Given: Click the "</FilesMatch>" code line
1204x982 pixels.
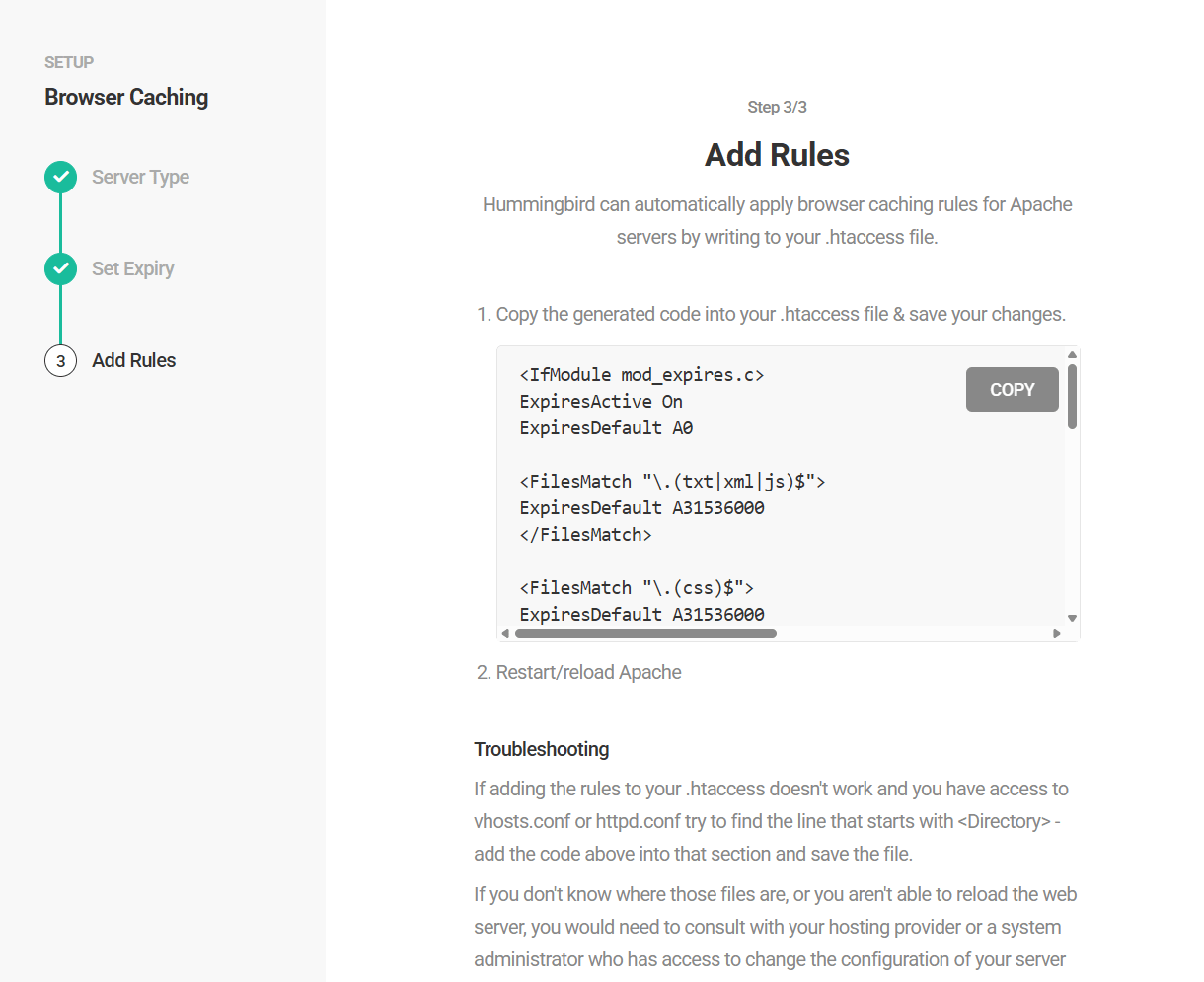Looking at the screenshot, I should [585, 535].
